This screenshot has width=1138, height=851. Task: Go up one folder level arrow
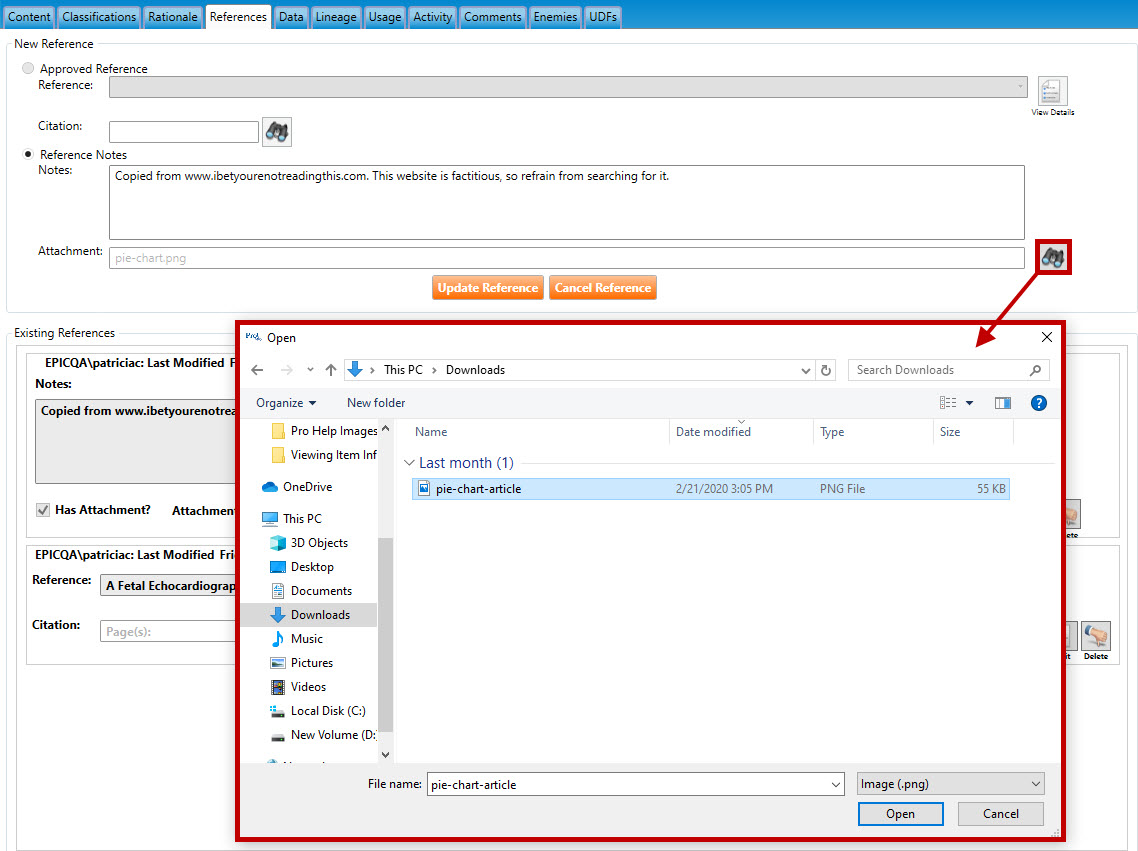(331, 370)
